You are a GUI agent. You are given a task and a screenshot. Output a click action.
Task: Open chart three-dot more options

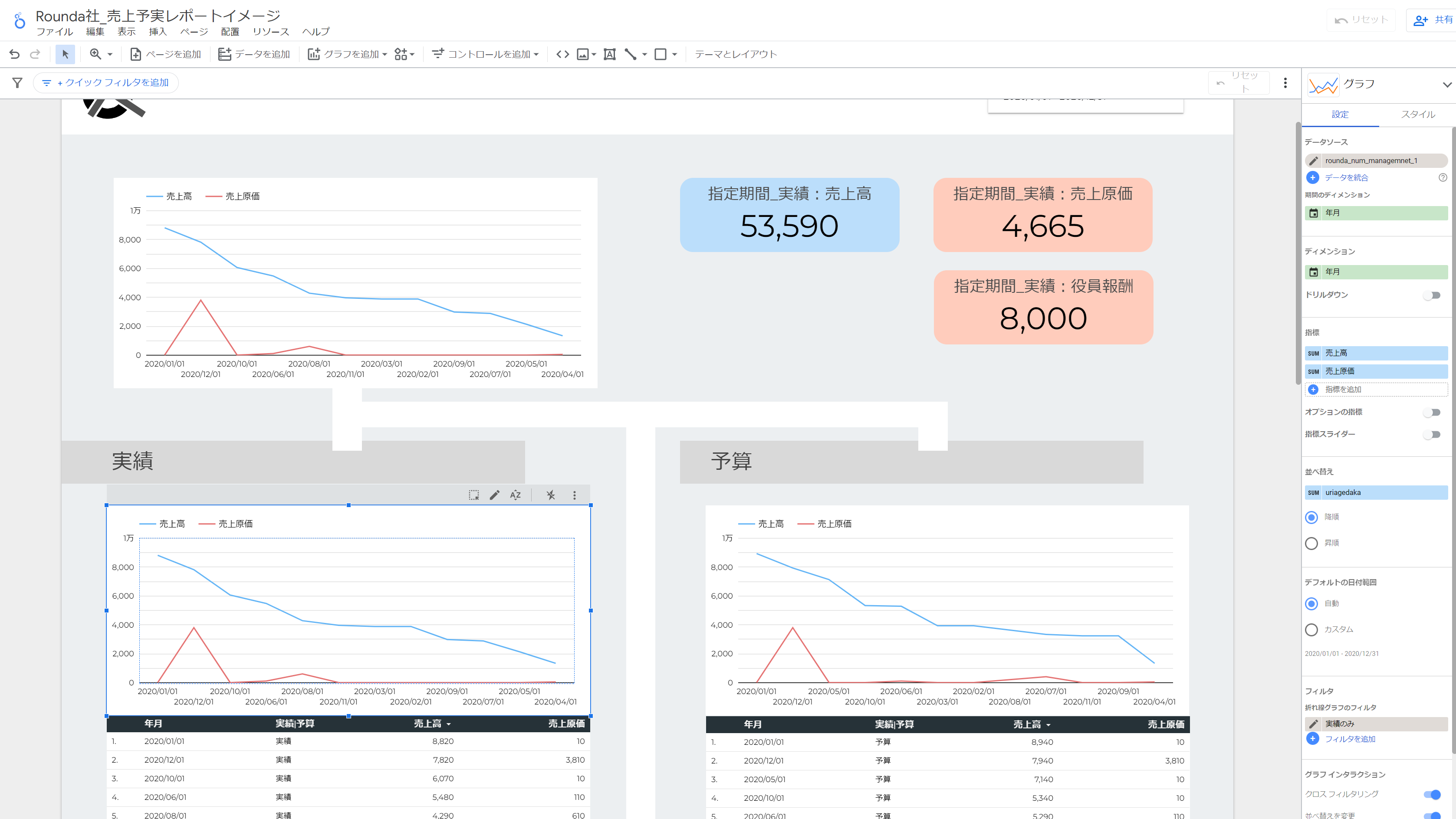(x=574, y=495)
